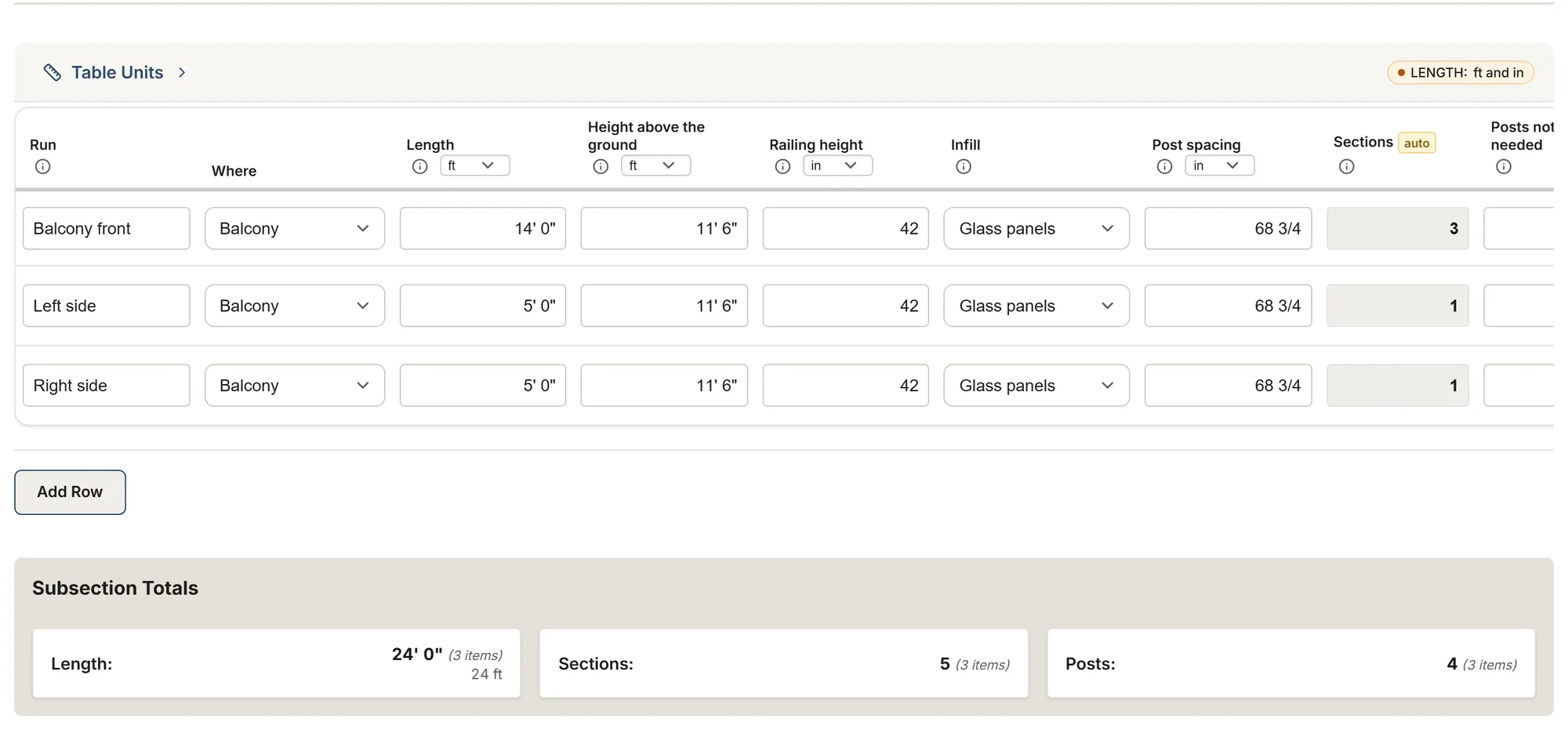1568x729 pixels.
Task: Open Height above the ground unit dropdown
Action: click(x=656, y=165)
